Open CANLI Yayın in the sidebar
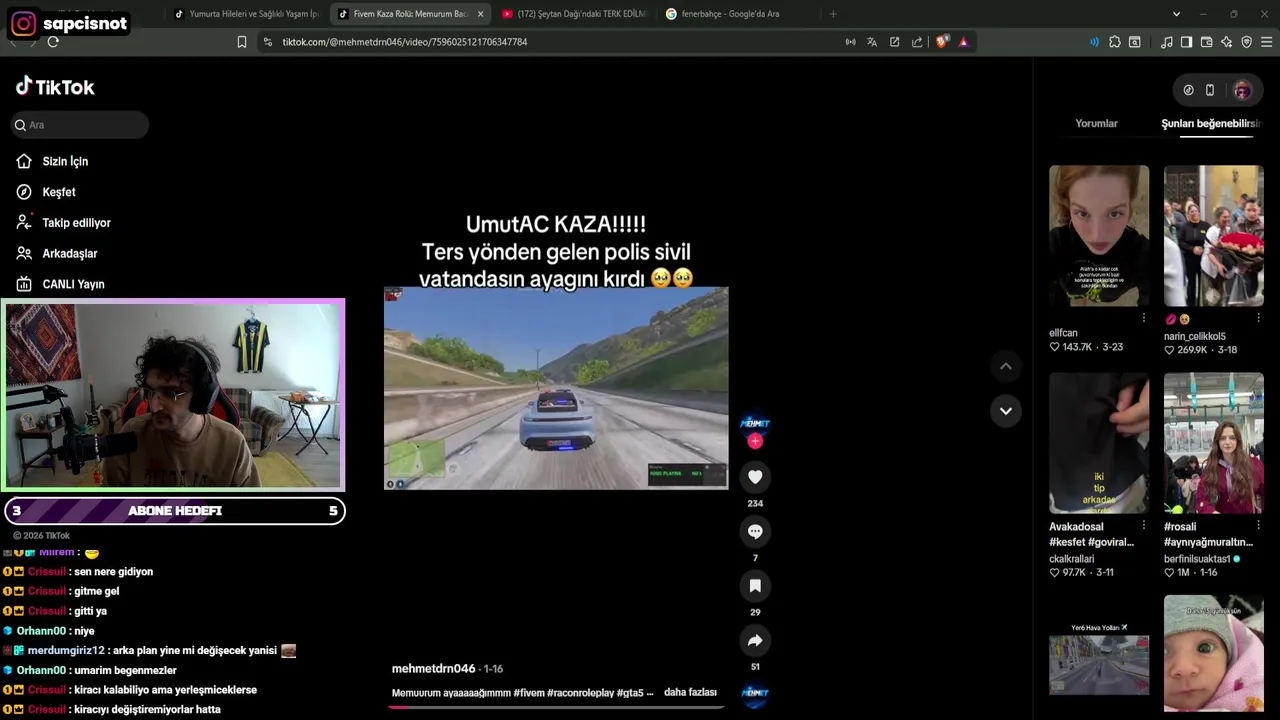 [73, 284]
